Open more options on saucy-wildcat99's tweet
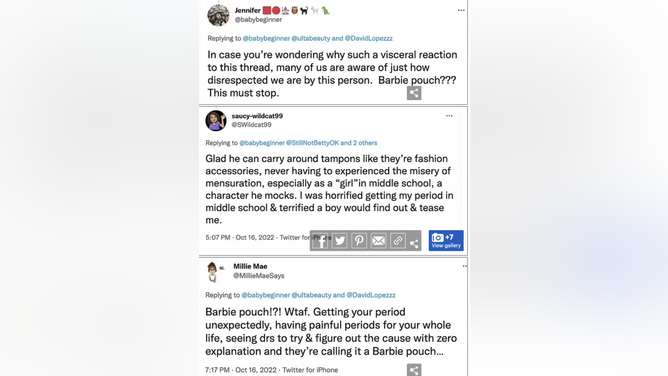Screen dimensions: 668x376 (449, 116)
